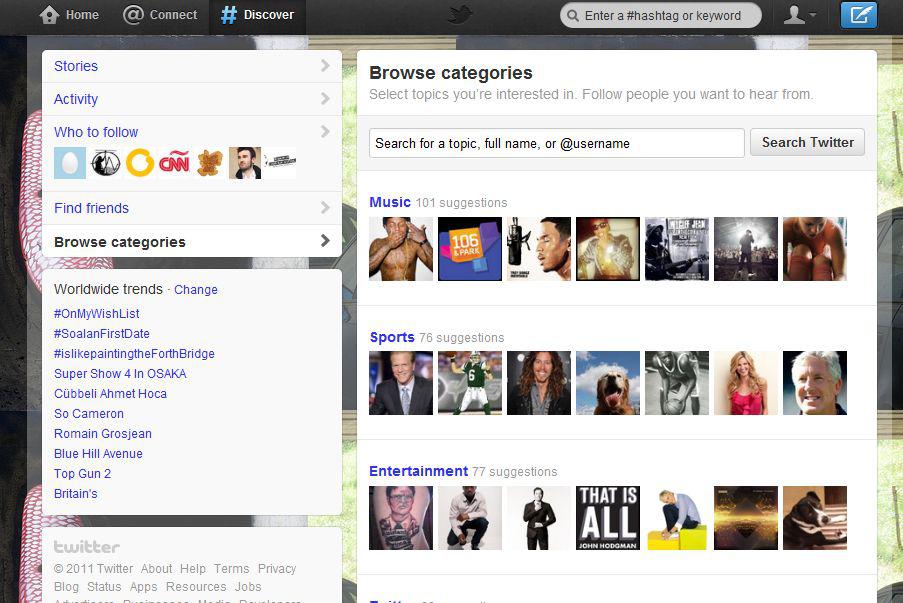The width and height of the screenshot is (903, 603).
Task: Change the Worldwide trends location
Action: [x=196, y=290]
